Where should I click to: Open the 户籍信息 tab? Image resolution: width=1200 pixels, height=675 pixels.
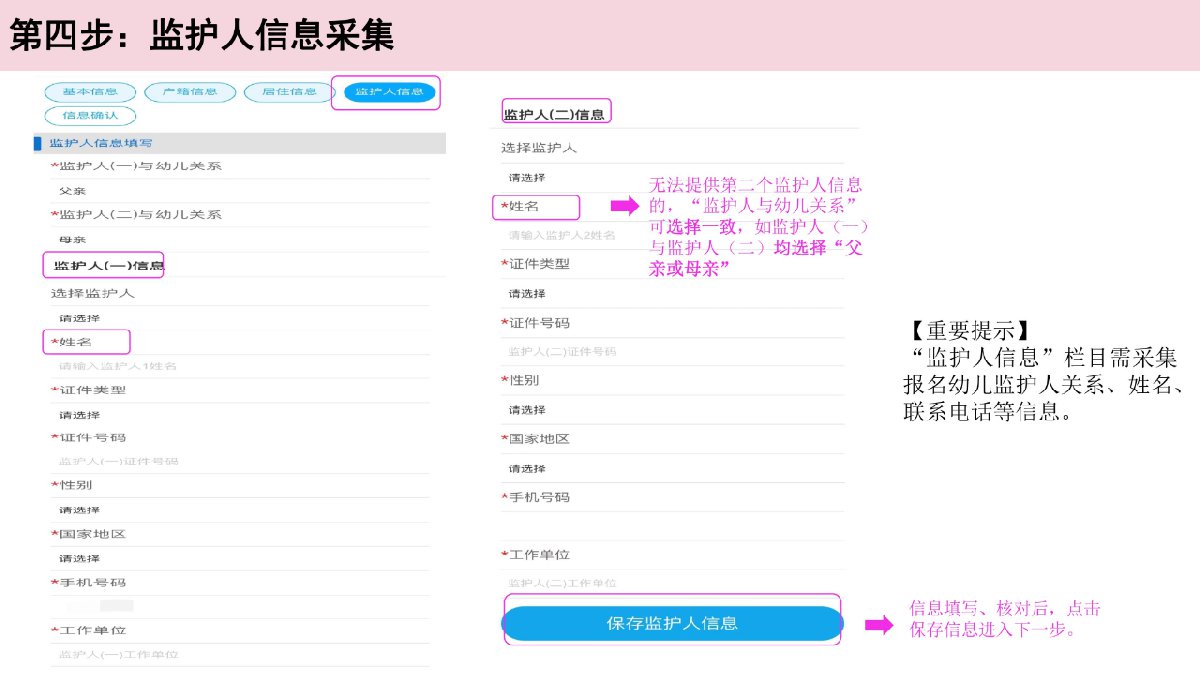[x=190, y=92]
